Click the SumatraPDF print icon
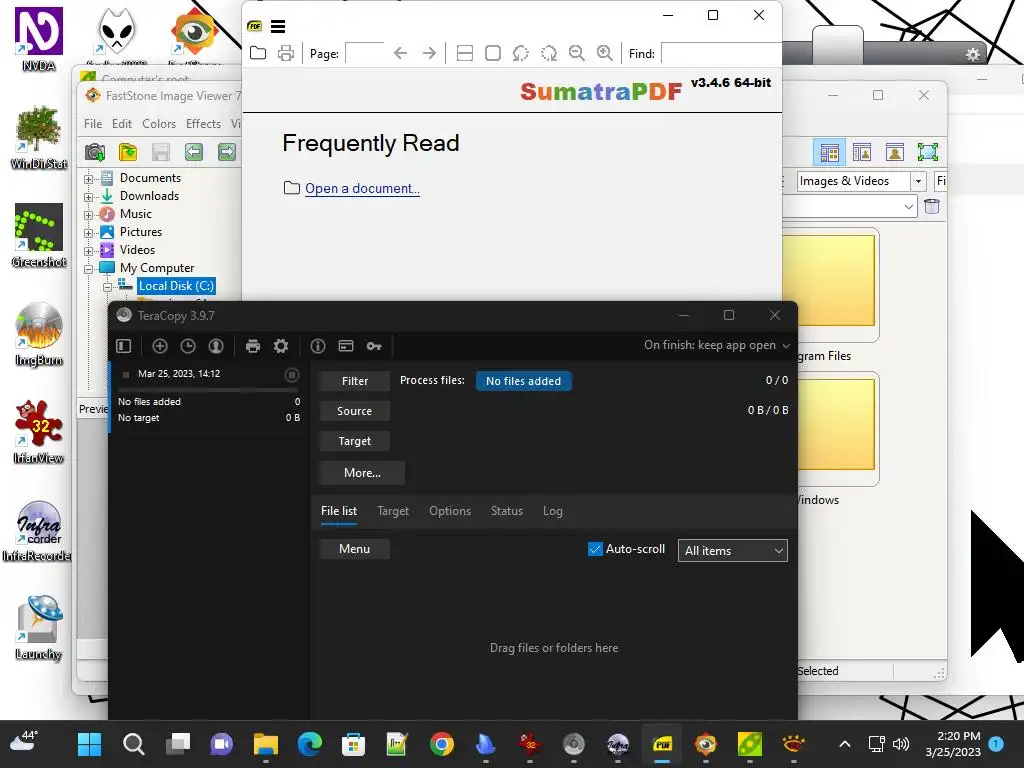The height and width of the screenshot is (768, 1024). (286, 53)
